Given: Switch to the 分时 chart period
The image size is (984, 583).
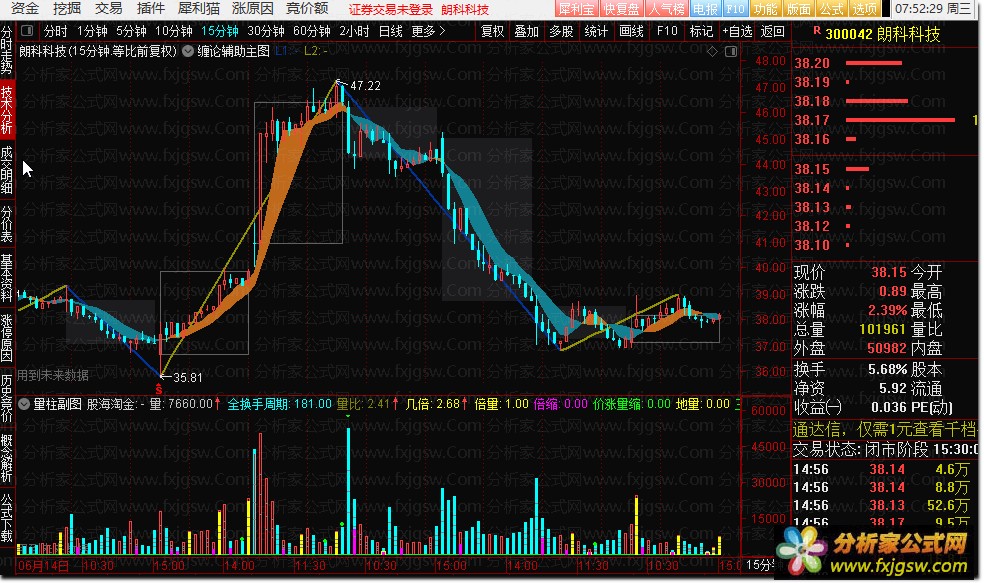Looking at the screenshot, I should [55, 31].
